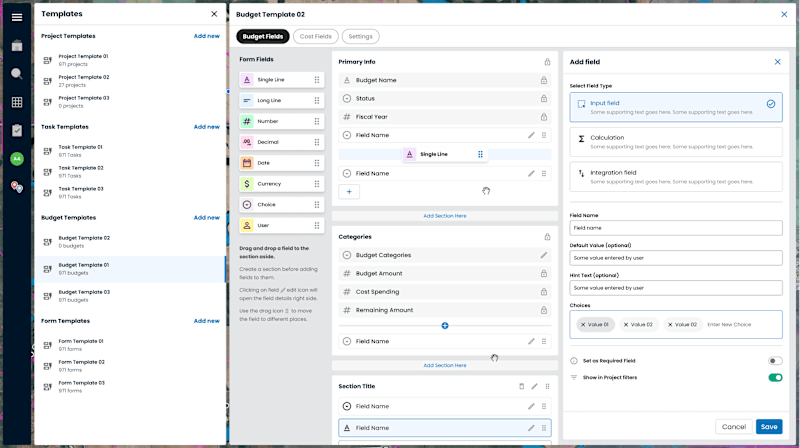Image resolution: width=800 pixels, height=448 pixels.
Task: Click the Enter New Choice field
Action: point(729,325)
